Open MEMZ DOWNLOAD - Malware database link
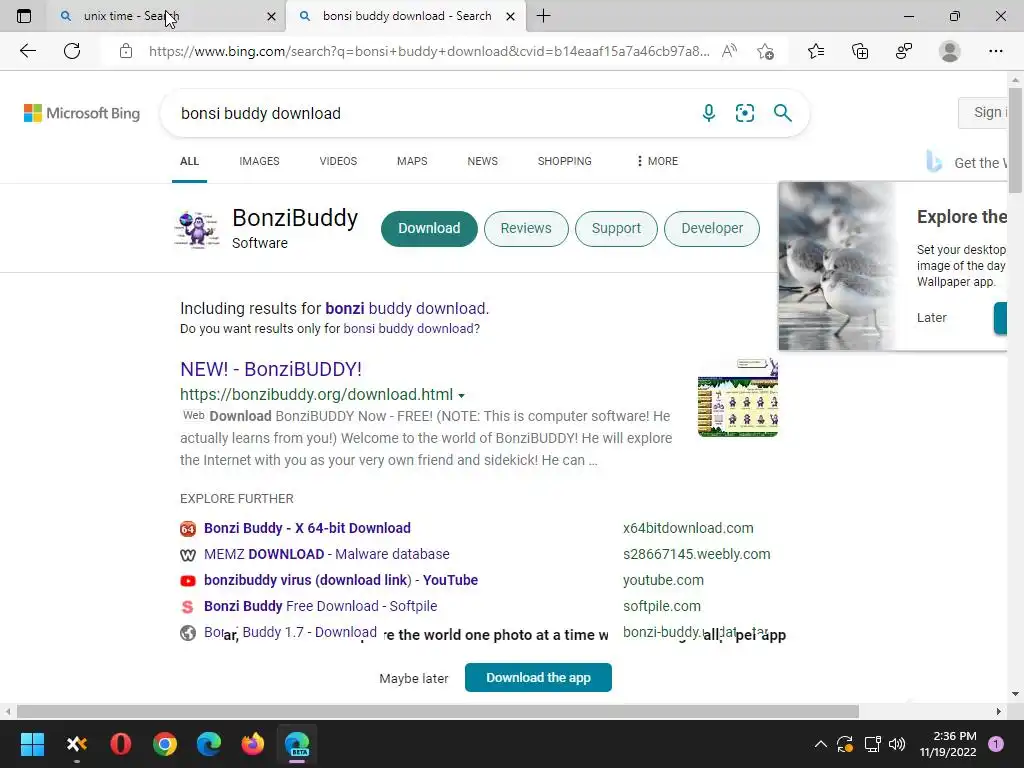This screenshot has height=768, width=1024. click(x=327, y=554)
